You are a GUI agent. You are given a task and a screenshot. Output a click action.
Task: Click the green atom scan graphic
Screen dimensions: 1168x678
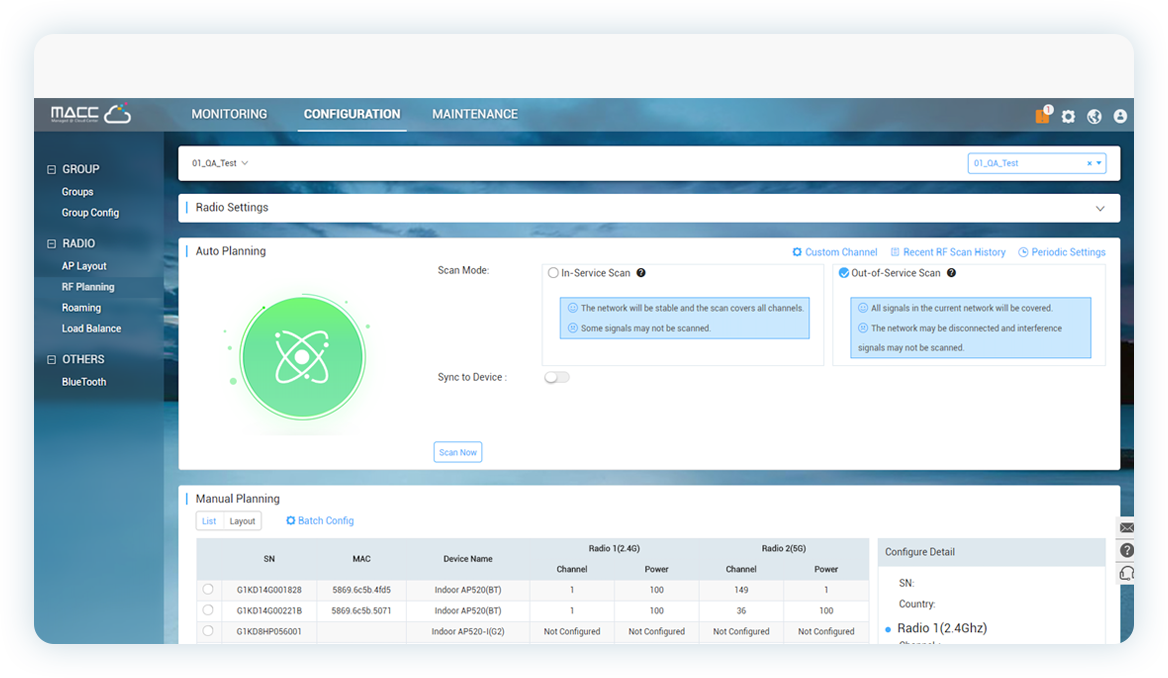302,358
